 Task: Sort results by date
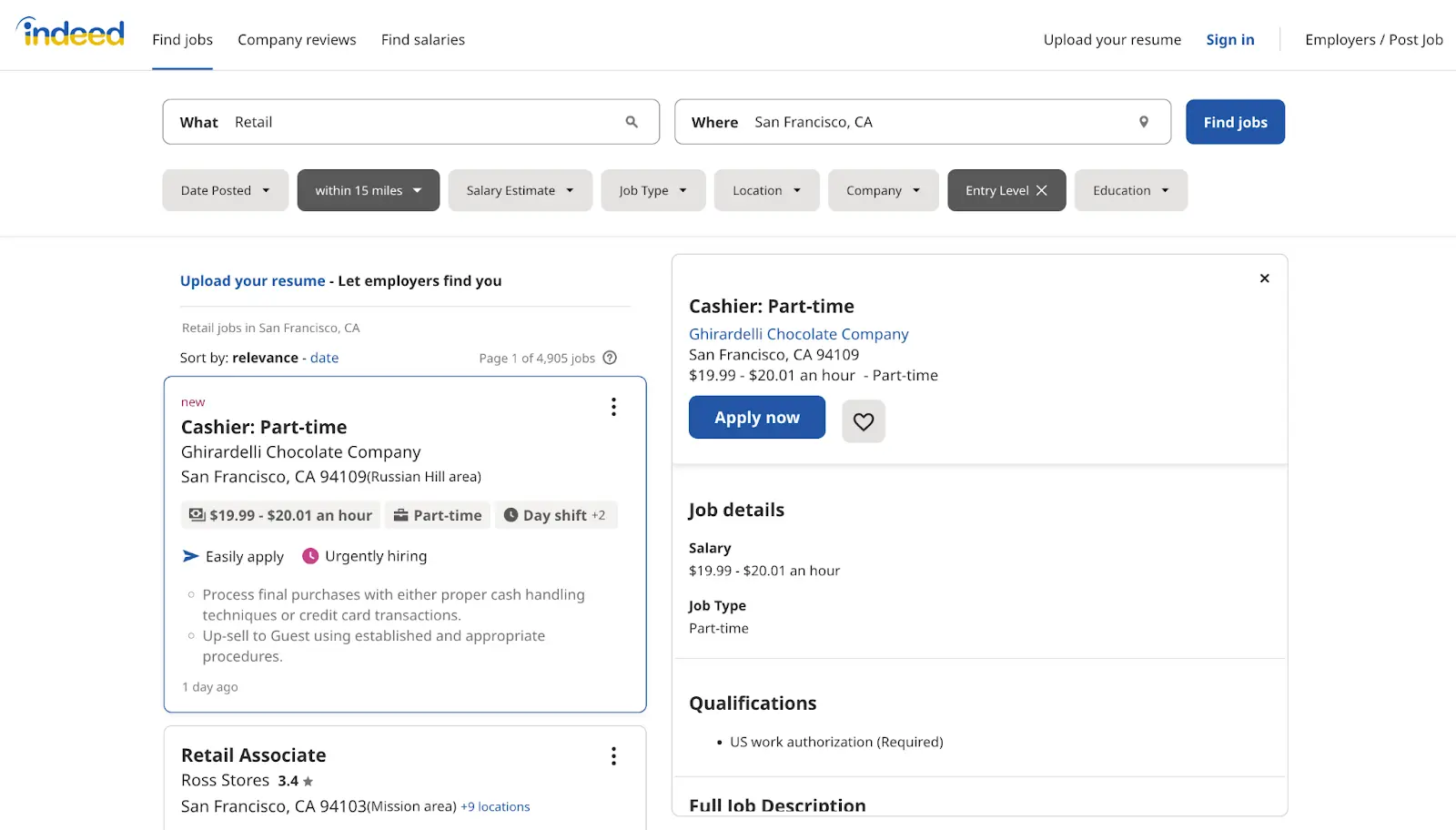324,358
